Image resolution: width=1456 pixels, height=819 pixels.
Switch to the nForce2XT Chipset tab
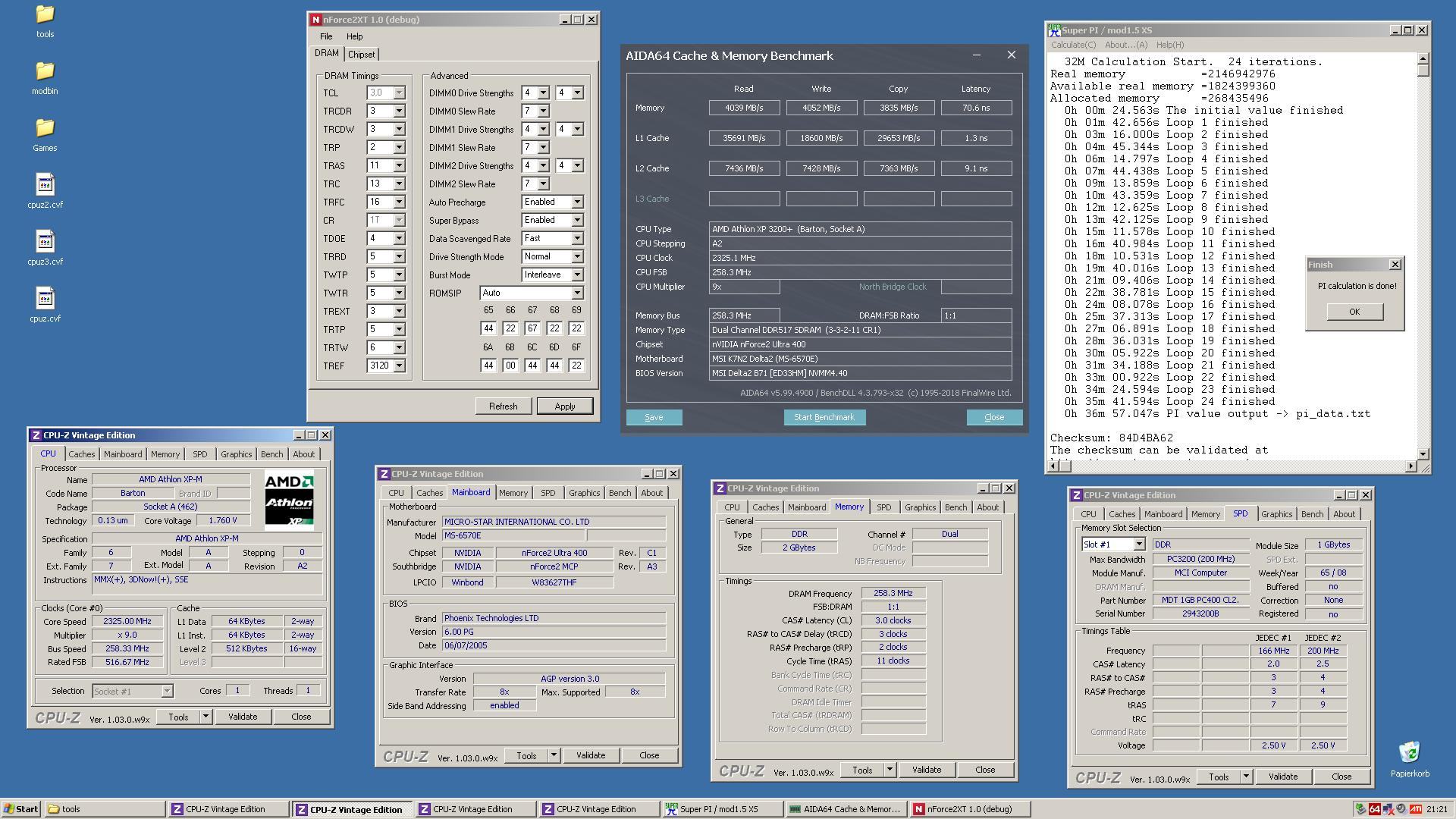[361, 55]
